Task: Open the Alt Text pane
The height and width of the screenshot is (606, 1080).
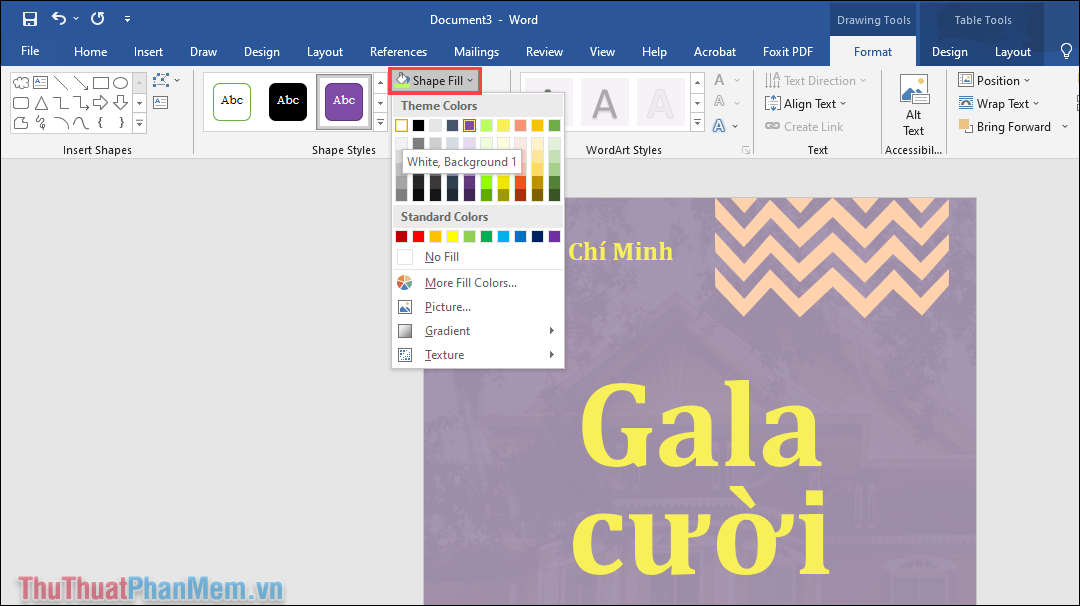Action: 913,103
